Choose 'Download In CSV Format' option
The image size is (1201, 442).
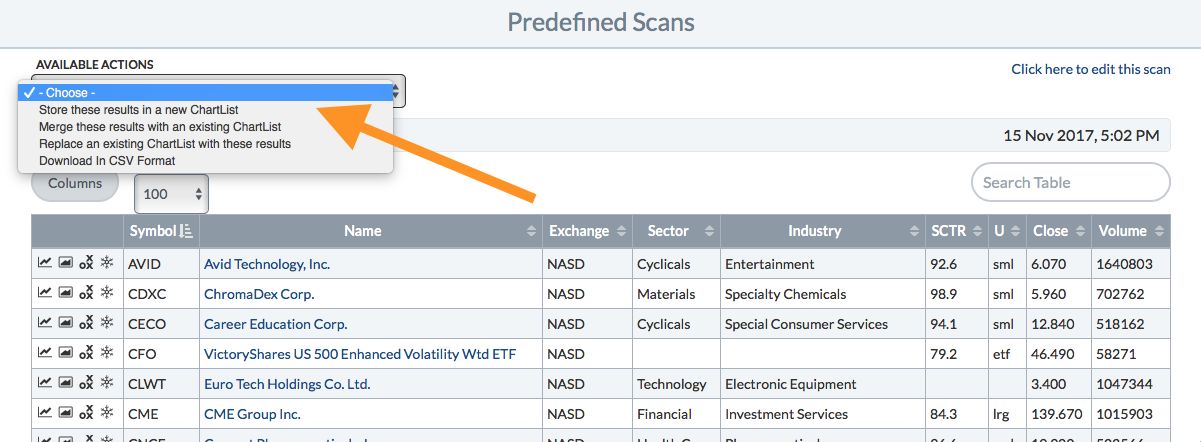pyautogui.click(x=107, y=161)
